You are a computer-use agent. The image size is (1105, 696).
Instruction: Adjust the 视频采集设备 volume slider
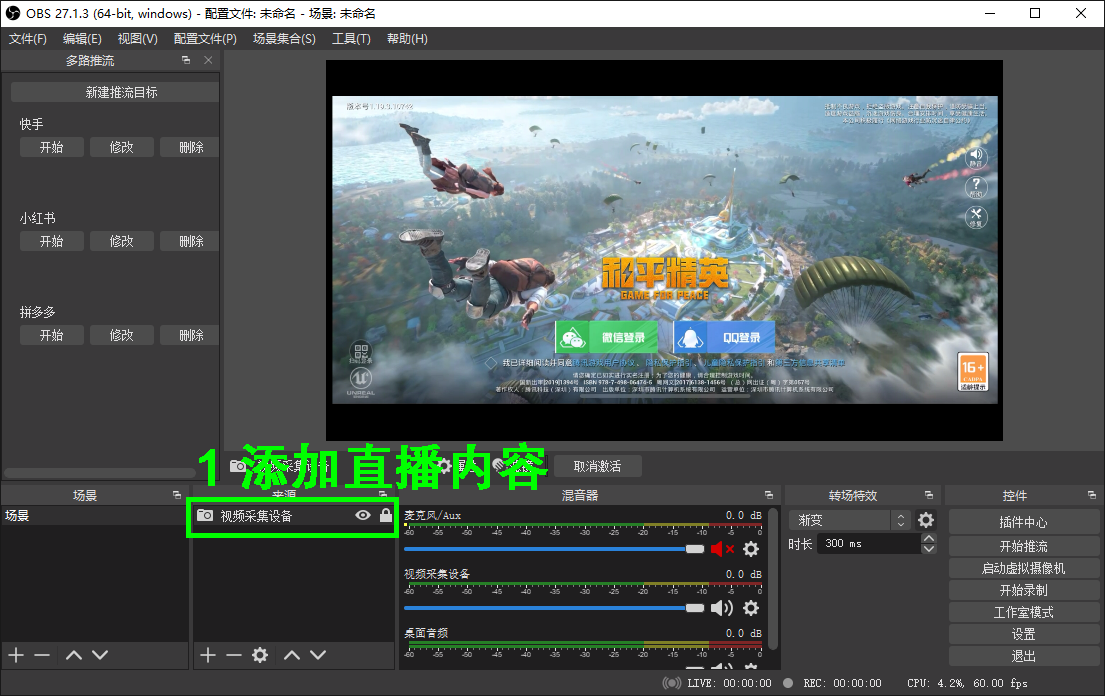(554, 608)
